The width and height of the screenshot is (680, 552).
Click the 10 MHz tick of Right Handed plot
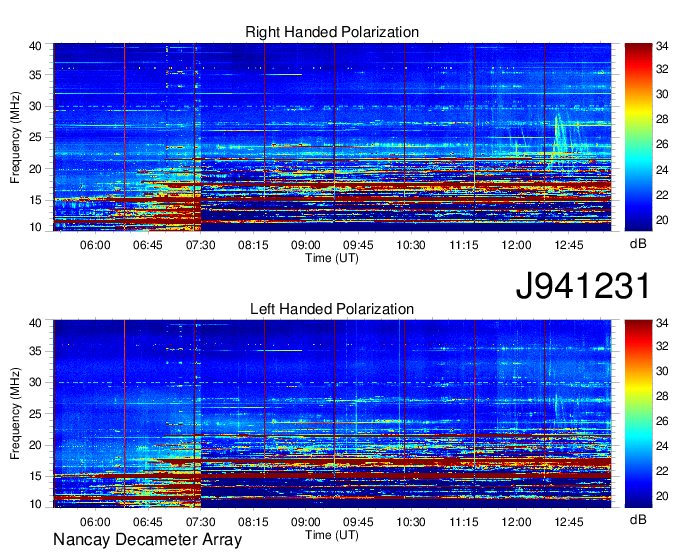[35, 227]
